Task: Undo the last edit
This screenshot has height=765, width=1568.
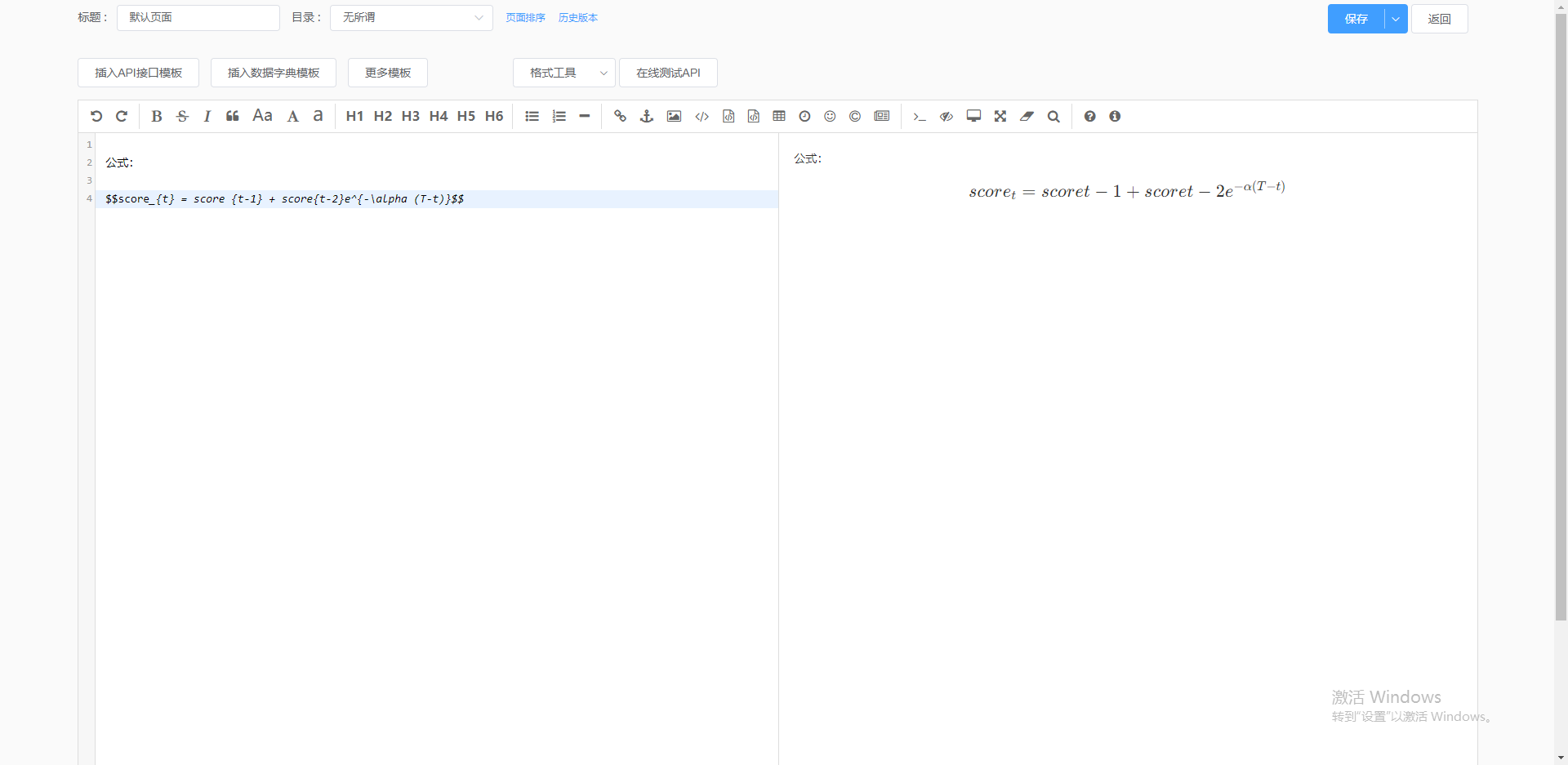Action: click(96, 116)
